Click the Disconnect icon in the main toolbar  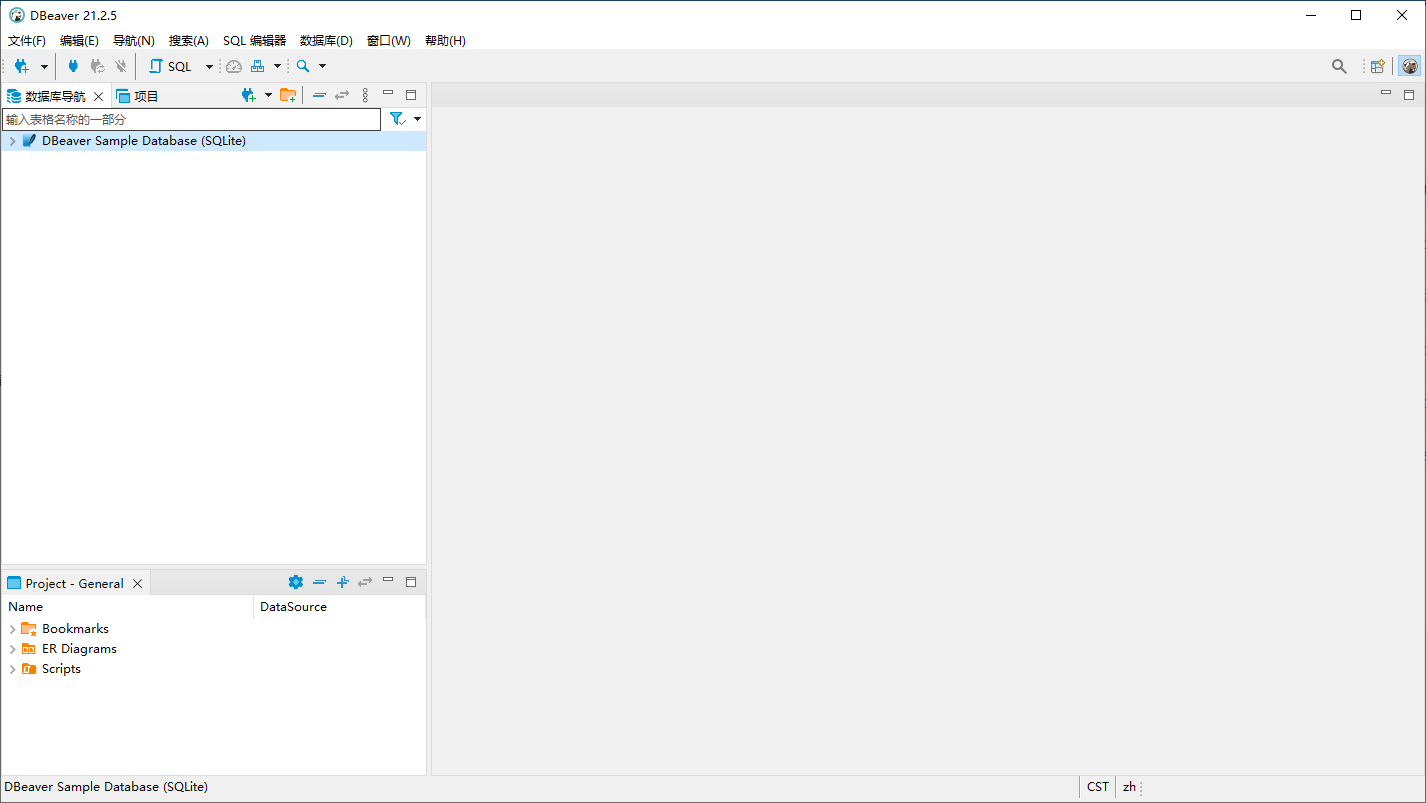tap(121, 66)
